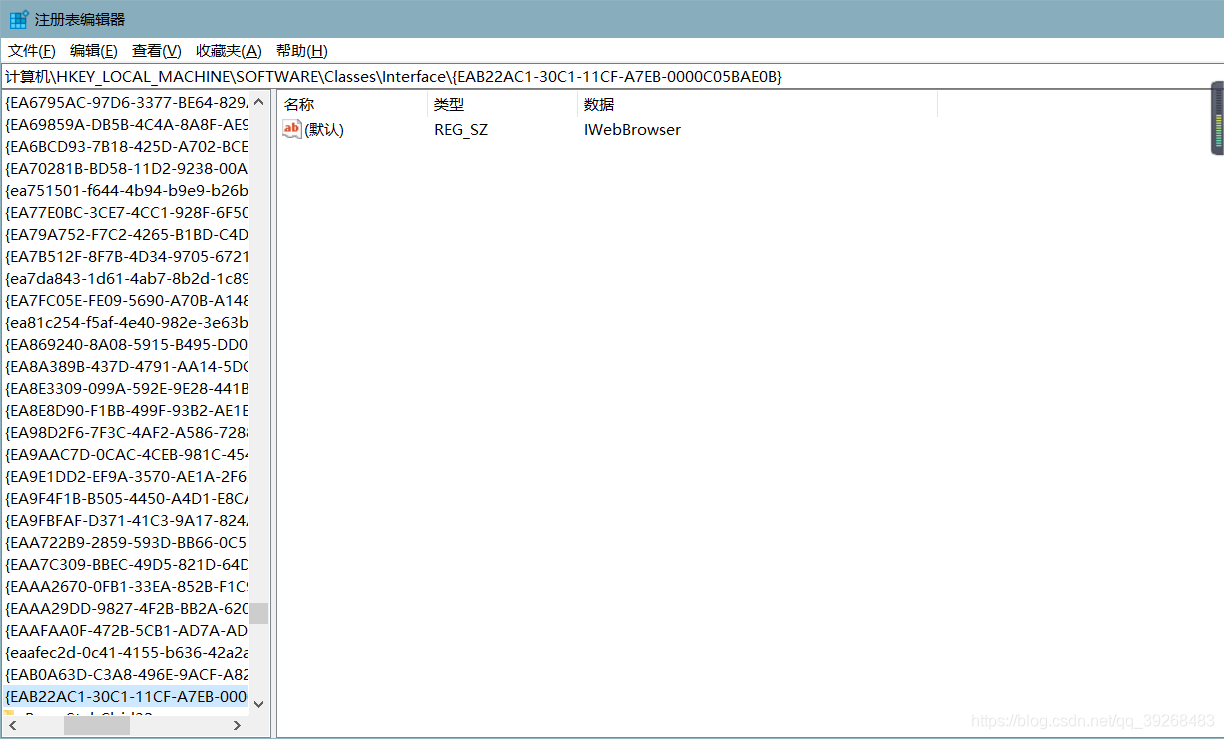The width and height of the screenshot is (1224, 739).
Task: Click the Registry Editor title bar icon
Action: click(18, 19)
